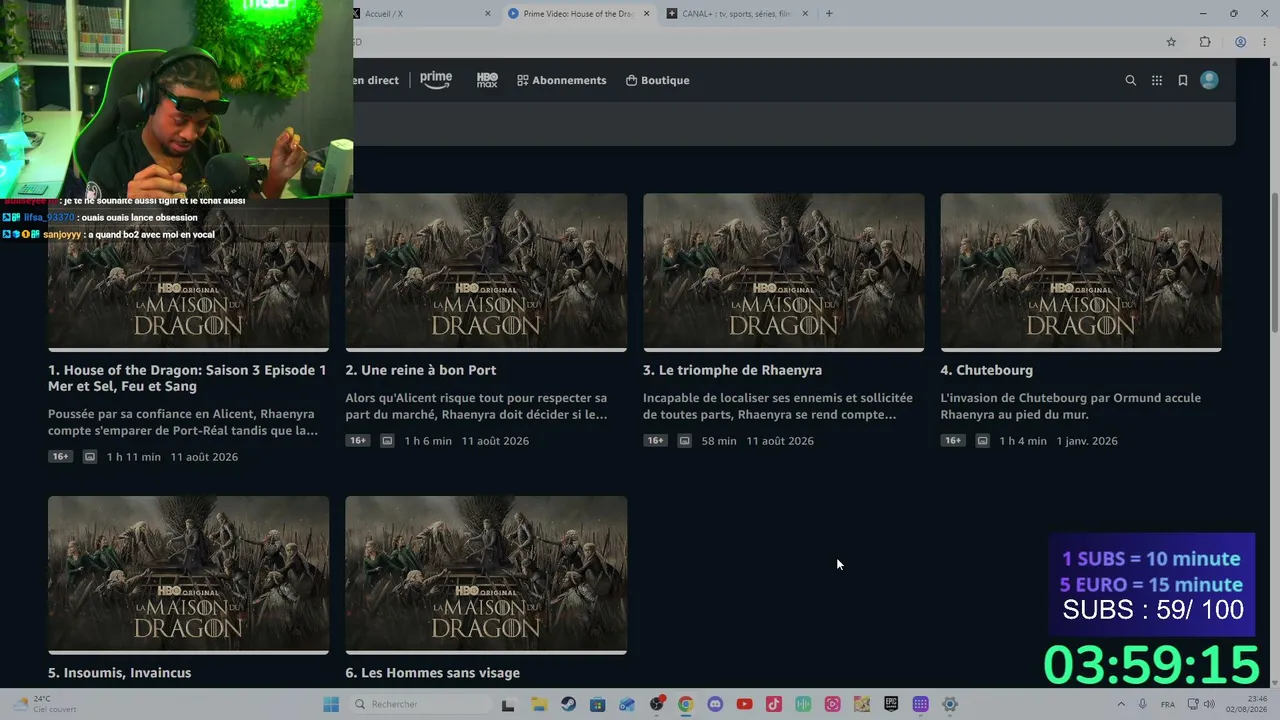Screen dimensions: 1280x720
Task: Open the Chrome extensions puzzle icon
Action: coord(1205,42)
